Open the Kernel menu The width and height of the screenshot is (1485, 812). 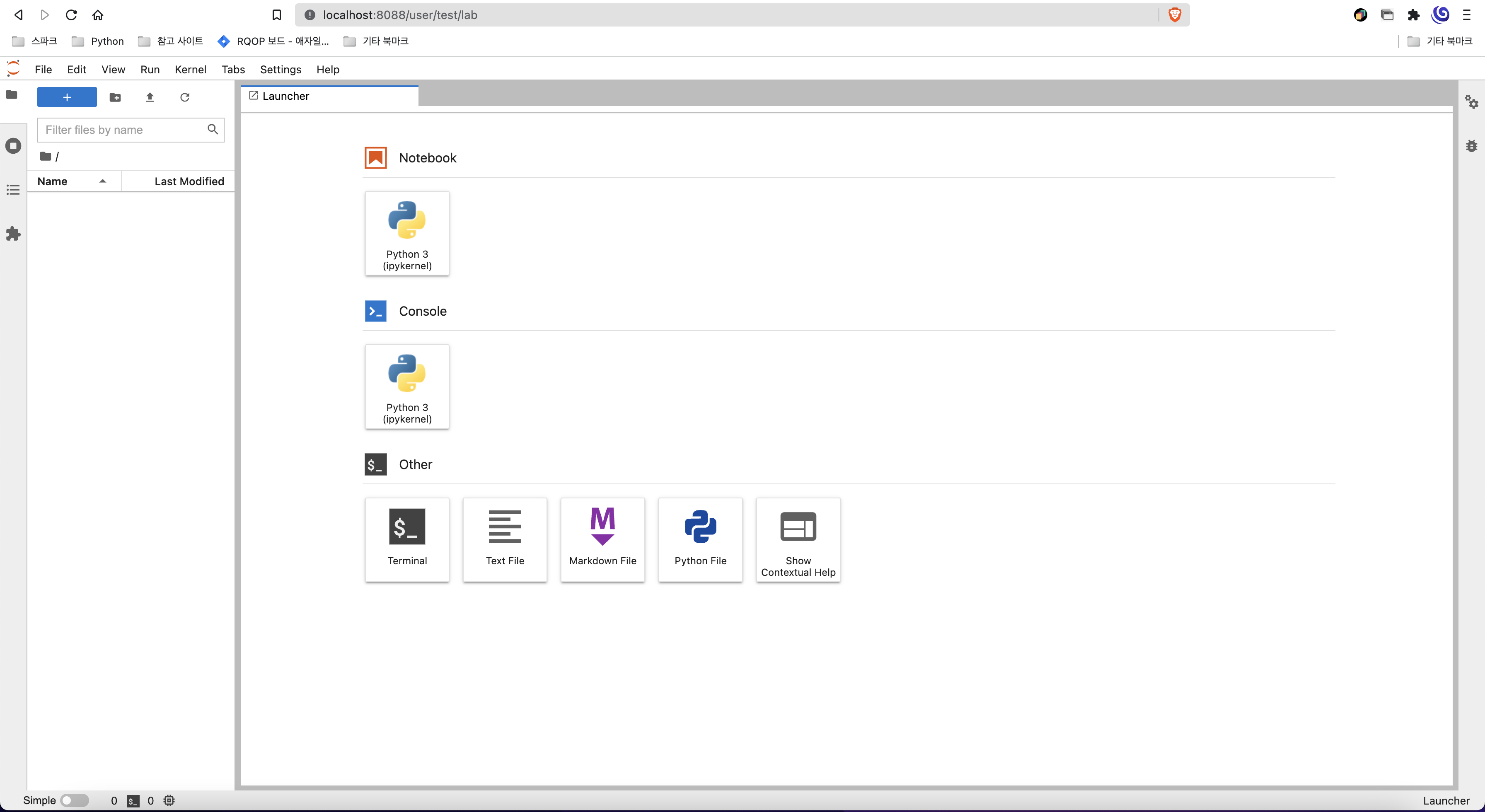click(190, 70)
